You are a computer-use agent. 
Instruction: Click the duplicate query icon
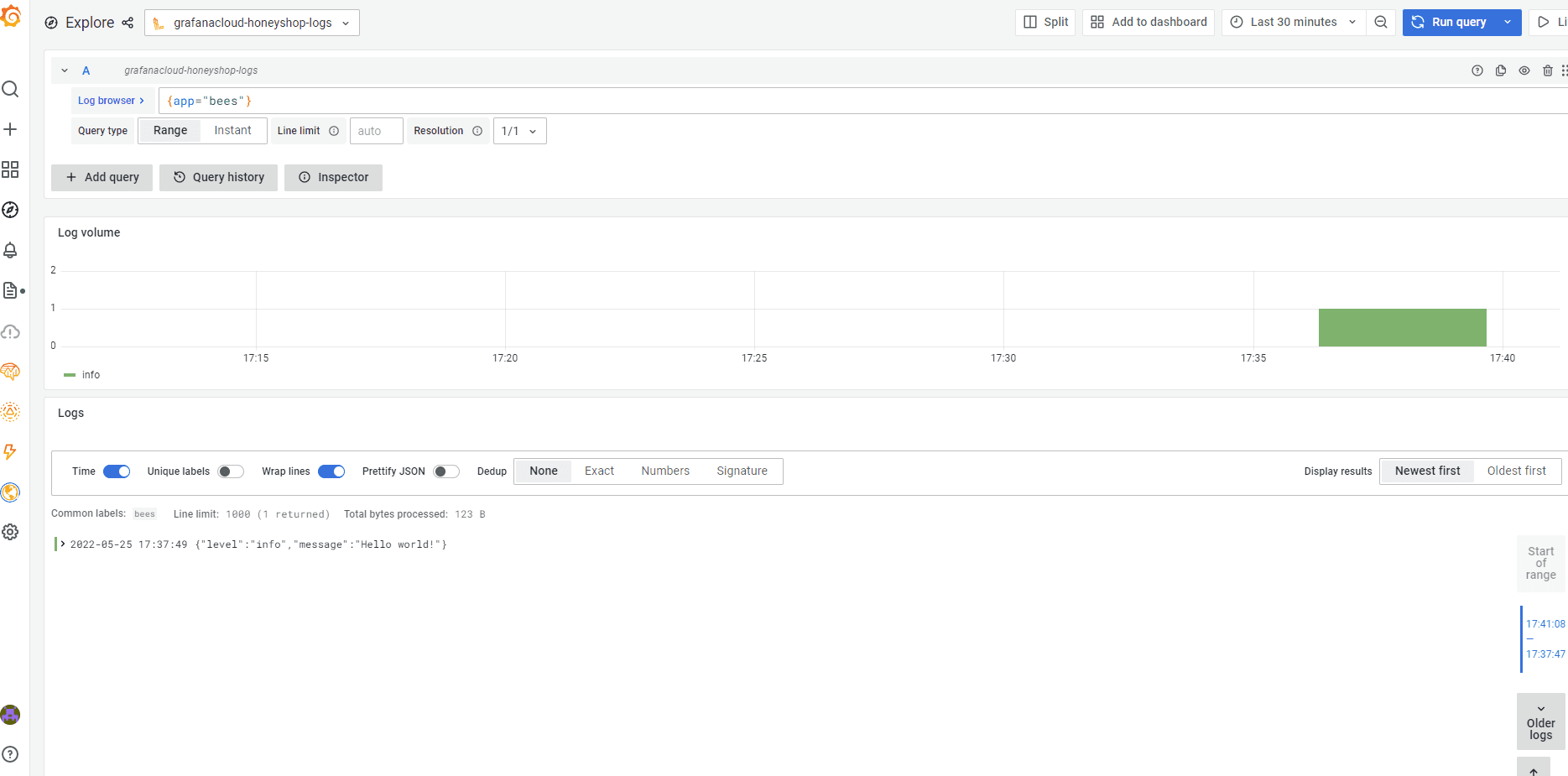click(1501, 70)
